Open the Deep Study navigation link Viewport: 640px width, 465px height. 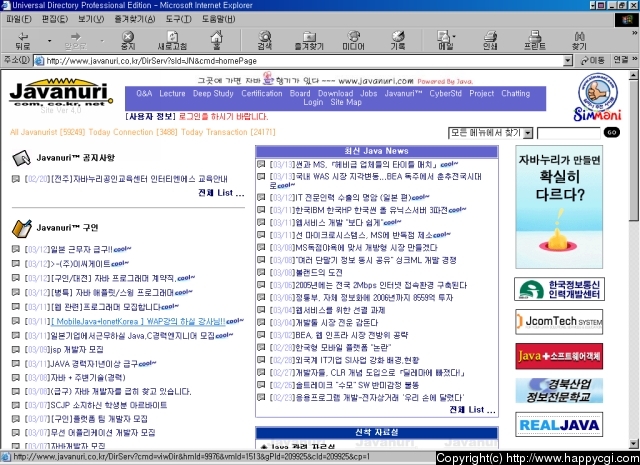[x=213, y=93]
